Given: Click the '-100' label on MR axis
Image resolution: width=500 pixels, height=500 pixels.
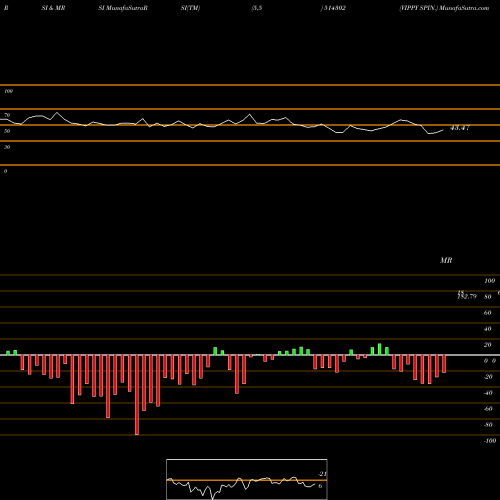Looking at the screenshot, I should click(x=490, y=441).
